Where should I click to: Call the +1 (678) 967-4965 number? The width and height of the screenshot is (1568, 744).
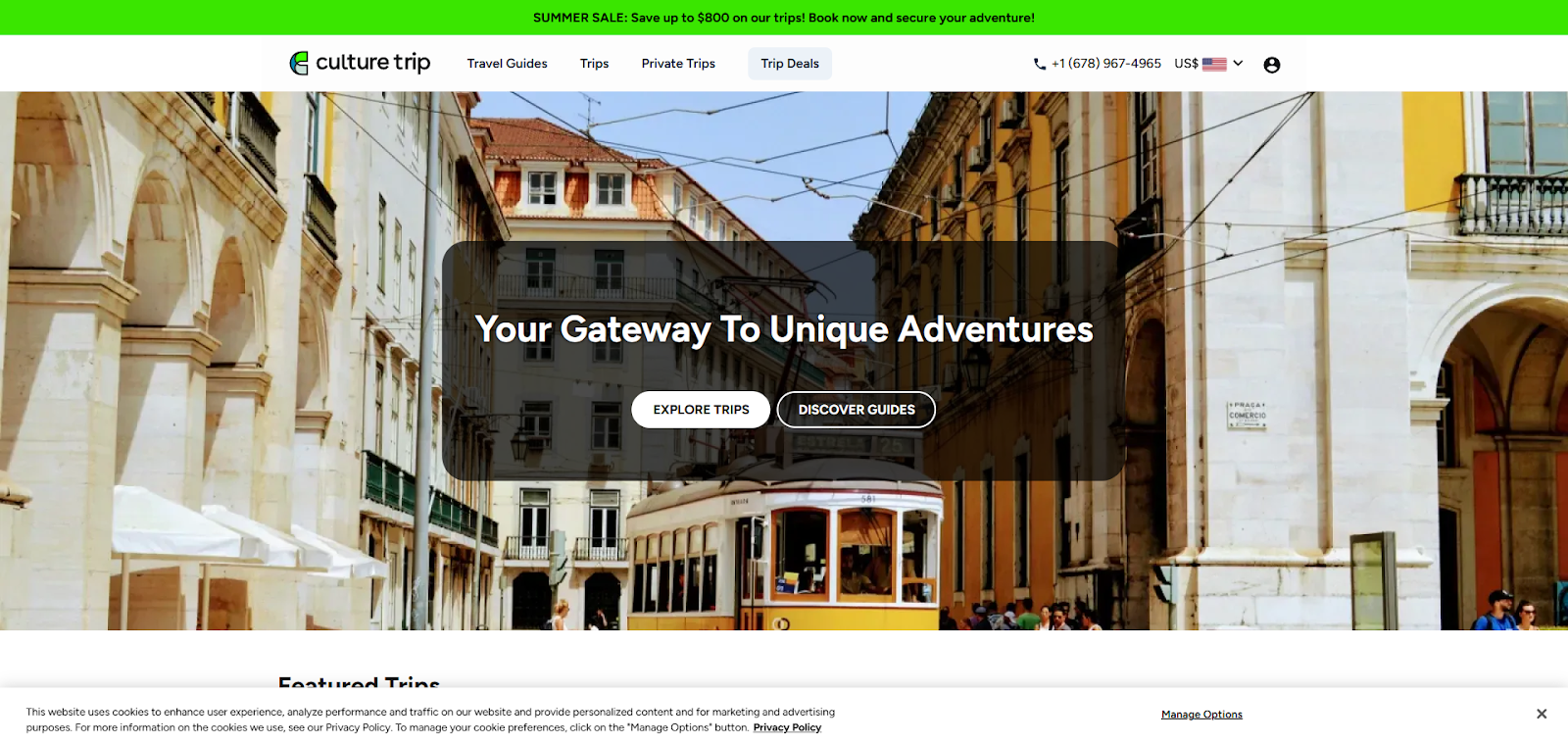[x=1106, y=64]
